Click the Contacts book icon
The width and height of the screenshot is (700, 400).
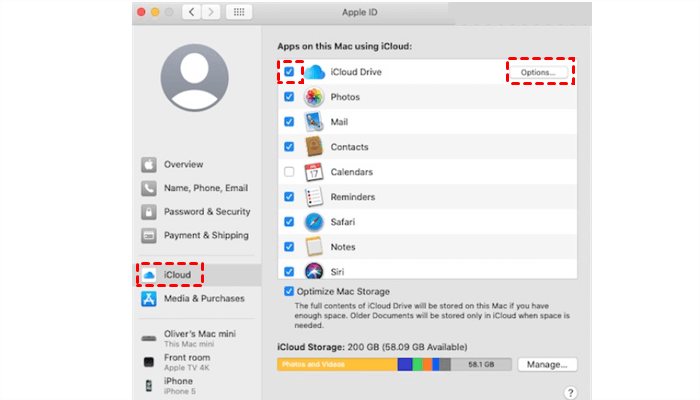click(x=314, y=147)
